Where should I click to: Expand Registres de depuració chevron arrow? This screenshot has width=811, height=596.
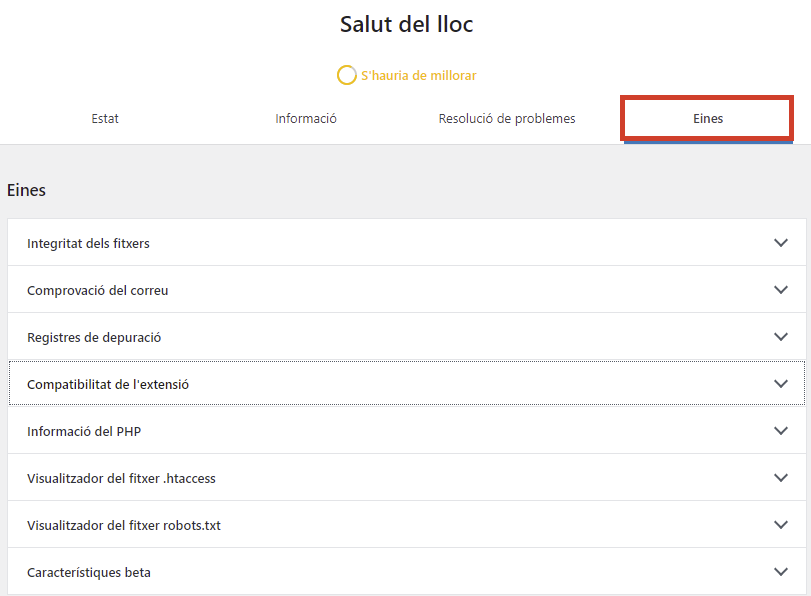coord(780,337)
